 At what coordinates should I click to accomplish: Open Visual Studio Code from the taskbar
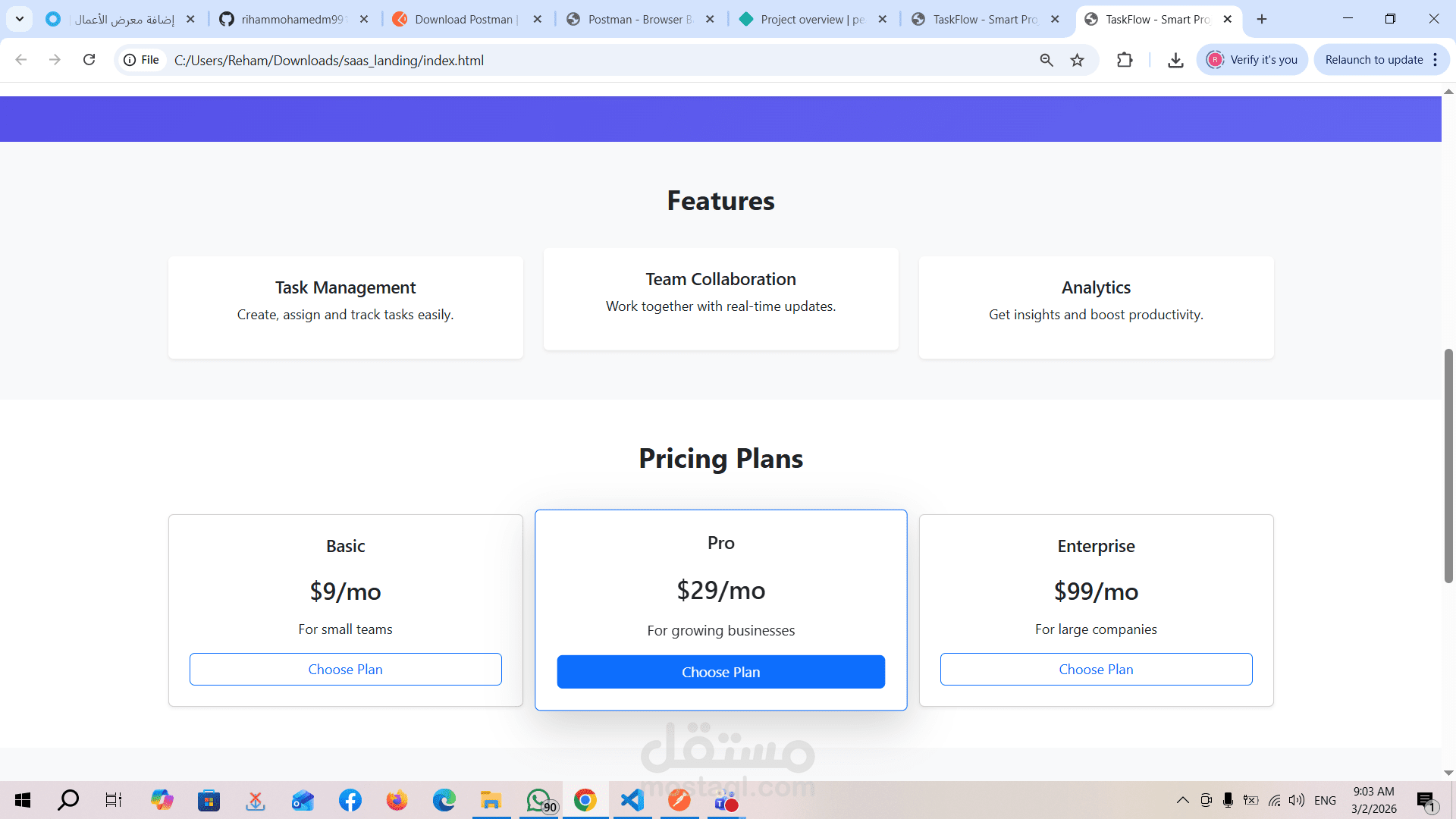click(632, 800)
